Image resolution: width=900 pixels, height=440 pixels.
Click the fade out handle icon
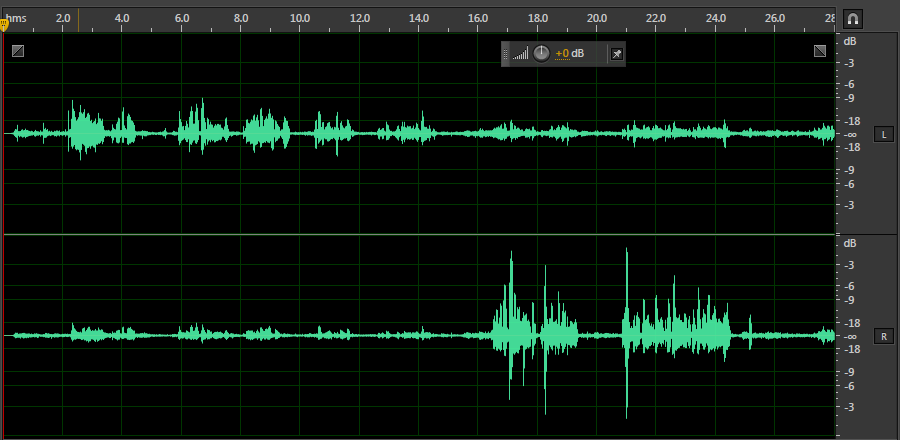pos(820,51)
